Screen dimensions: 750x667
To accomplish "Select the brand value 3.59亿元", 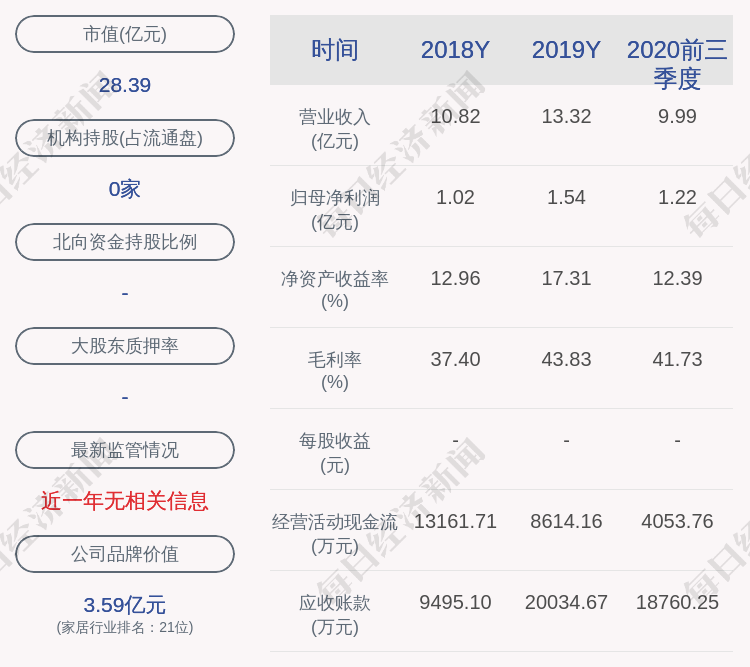I will 125,605.
